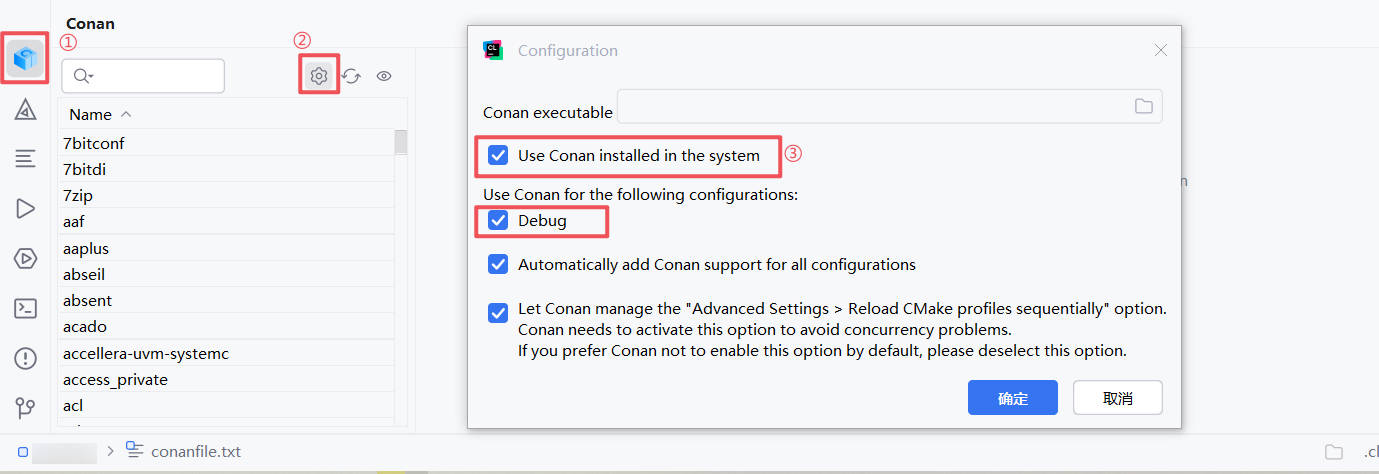This screenshot has height=474, width=1379.
Task: Show the Problems tool window icon
Action: pos(26,358)
